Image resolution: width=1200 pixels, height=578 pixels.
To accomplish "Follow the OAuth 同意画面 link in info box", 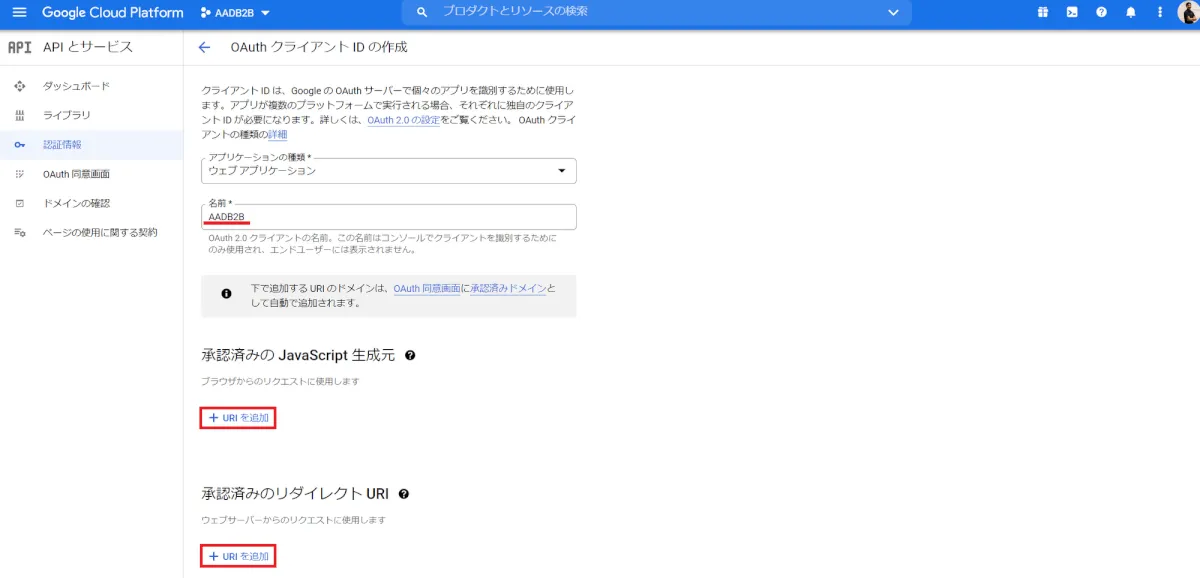I will (427, 288).
